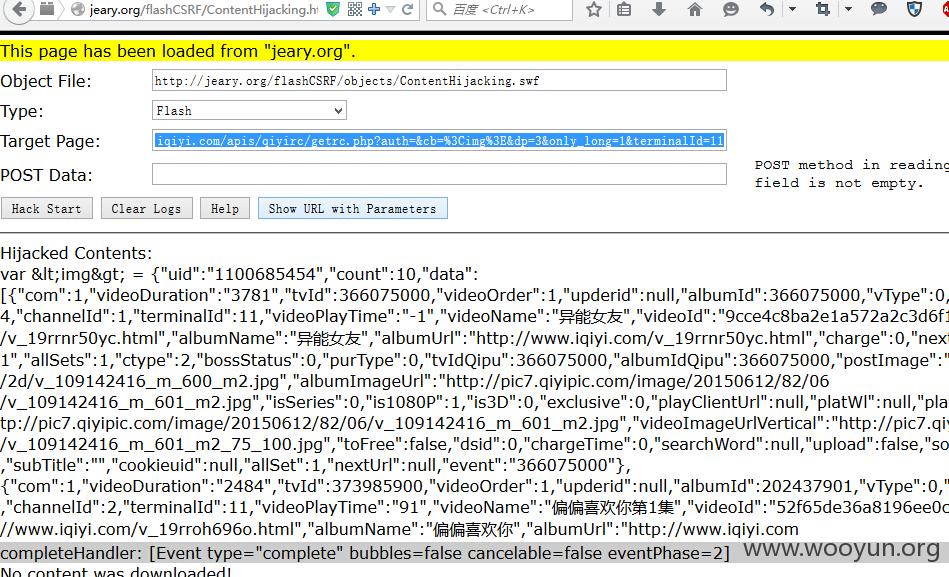The height and width of the screenshot is (577, 949).
Task: Click the albumName "偏偏喜欢你" text
Action: [473, 529]
